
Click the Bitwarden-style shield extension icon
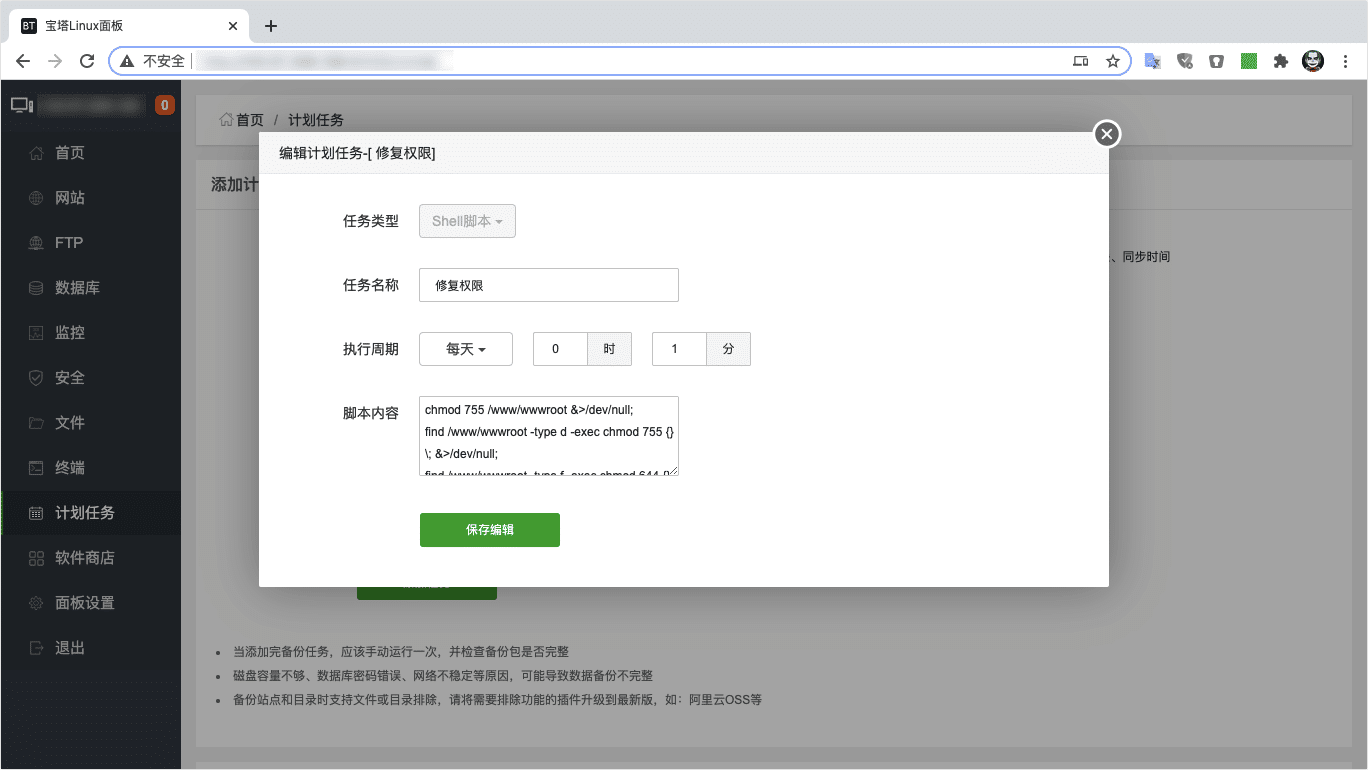(1216, 61)
